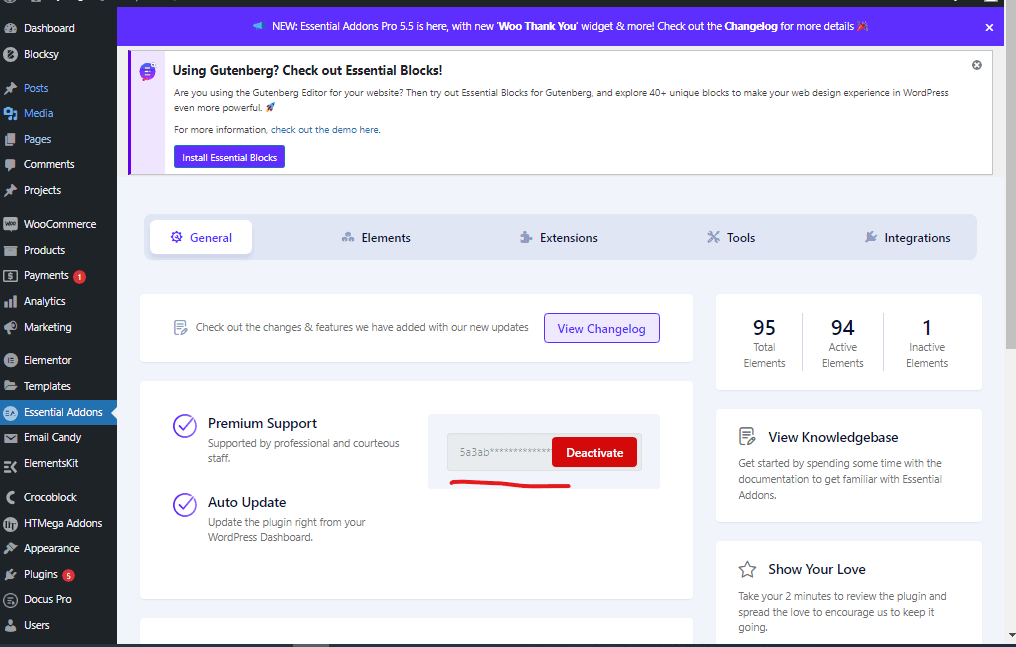Click the Plugins plug icon
The image size is (1016, 647).
[10, 574]
